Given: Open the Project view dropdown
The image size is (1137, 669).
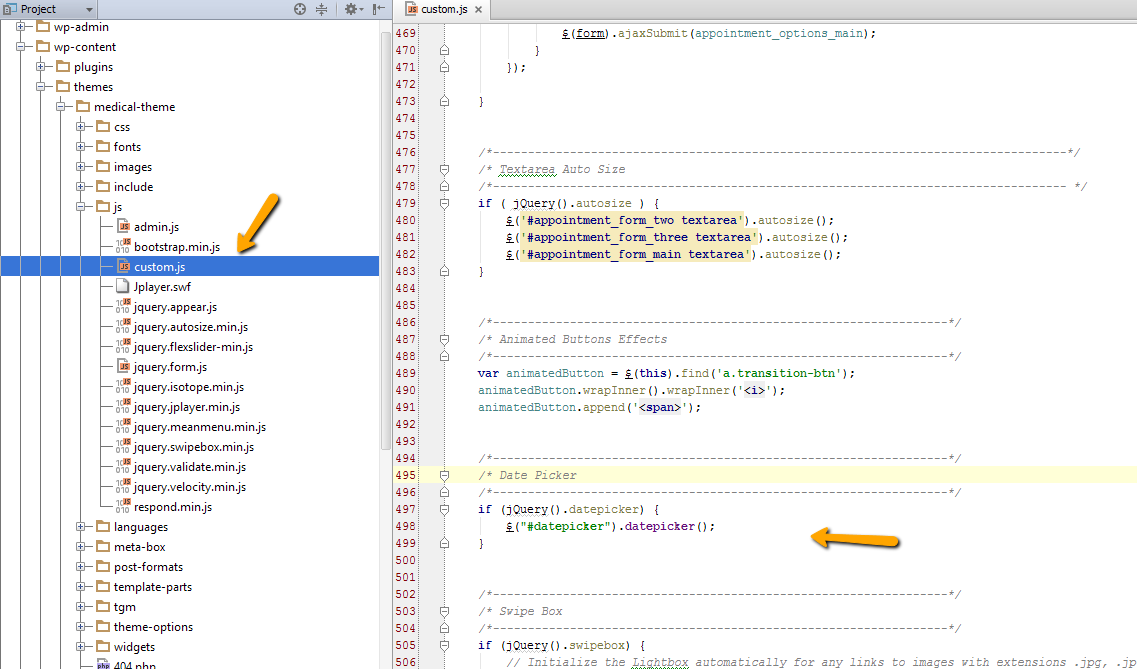Looking at the screenshot, I should (x=89, y=9).
